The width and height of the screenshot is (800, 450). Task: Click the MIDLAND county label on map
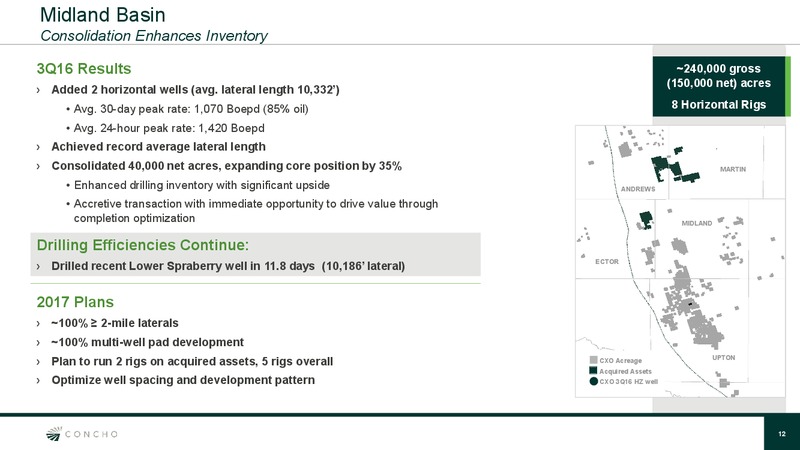(x=696, y=223)
